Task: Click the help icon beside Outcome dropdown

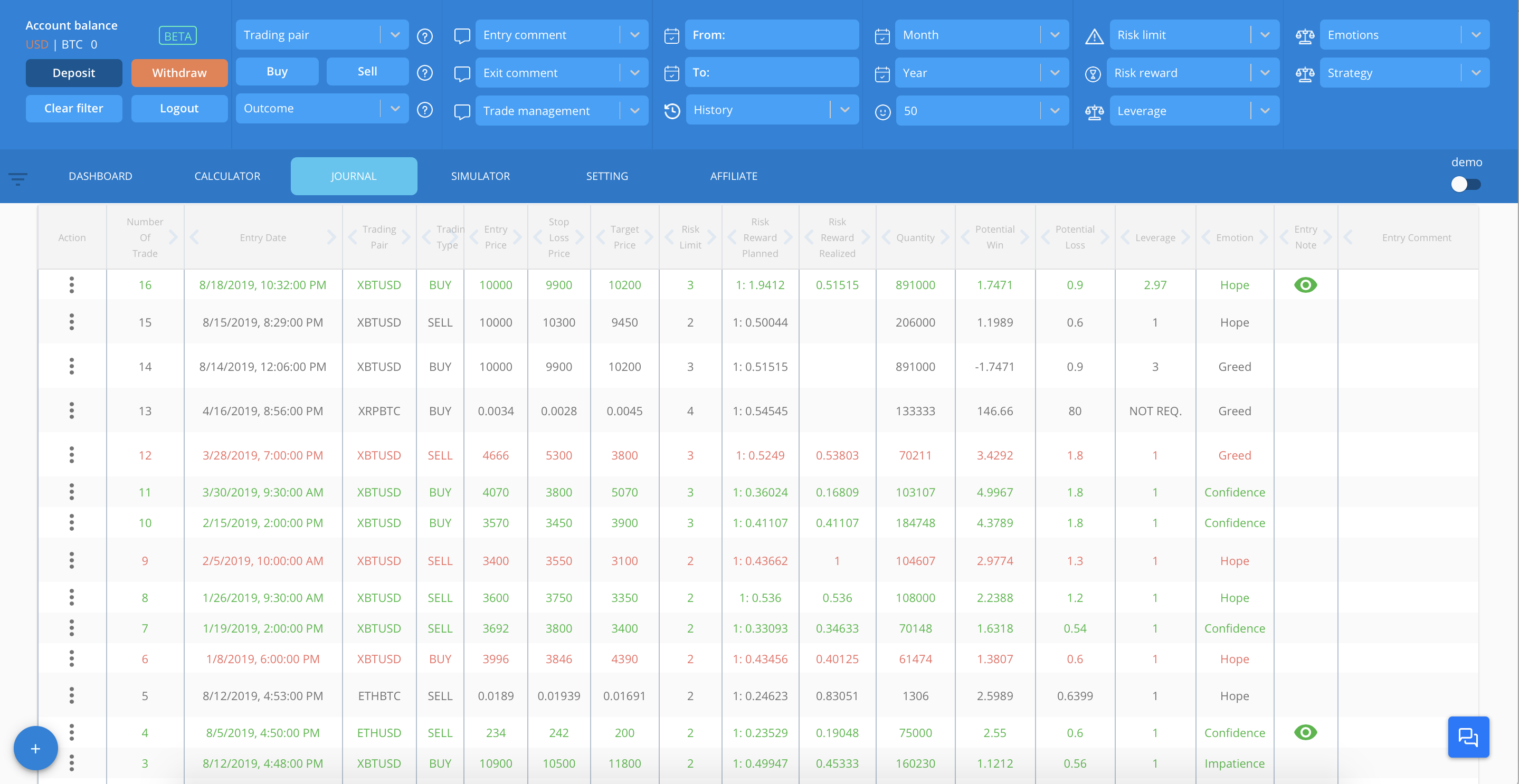Action: click(x=424, y=110)
